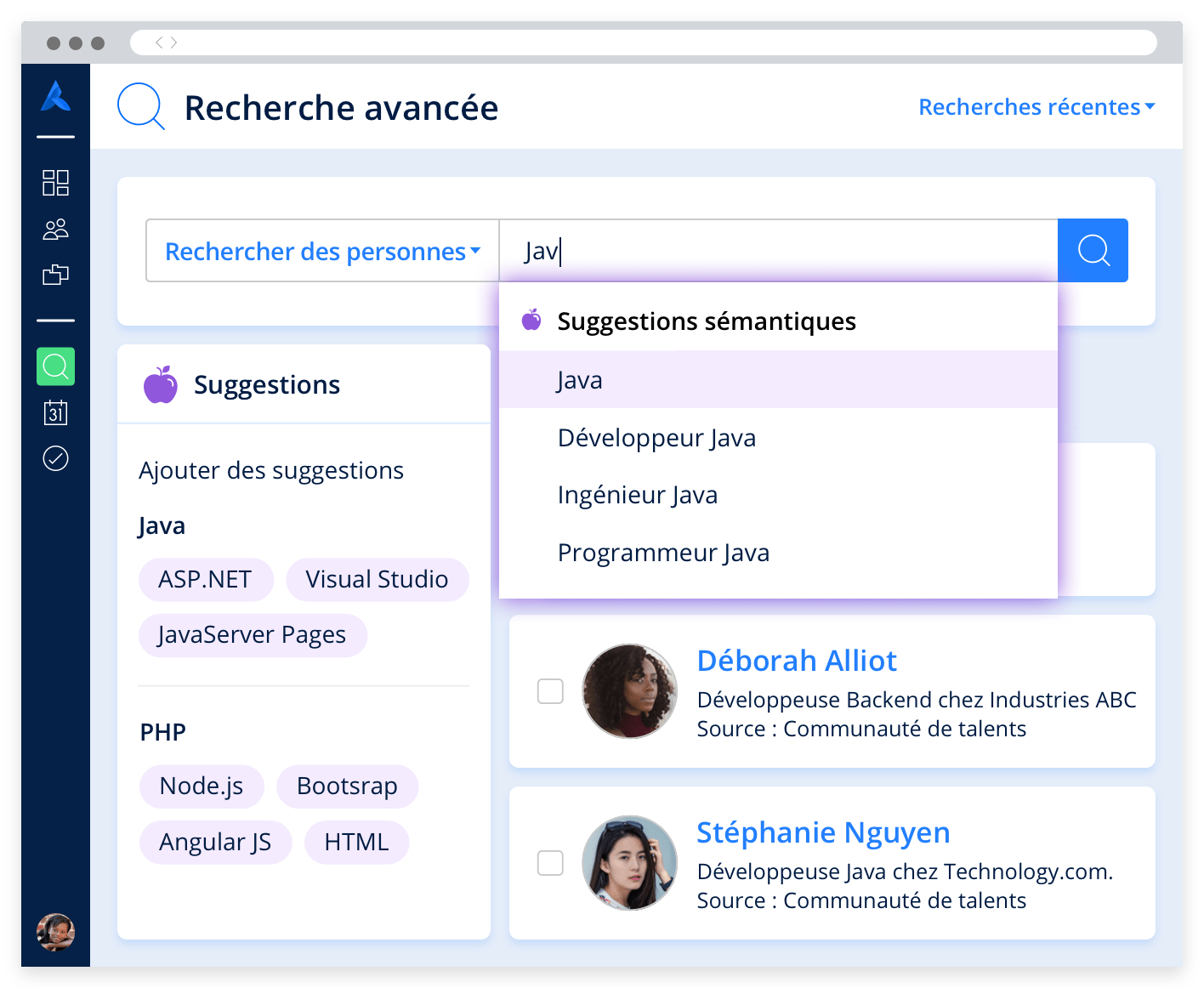Click the Suggestions sémantiques header
Image resolution: width=1204 pixels, height=988 pixels.
pyautogui.click(x=707, y=321)
